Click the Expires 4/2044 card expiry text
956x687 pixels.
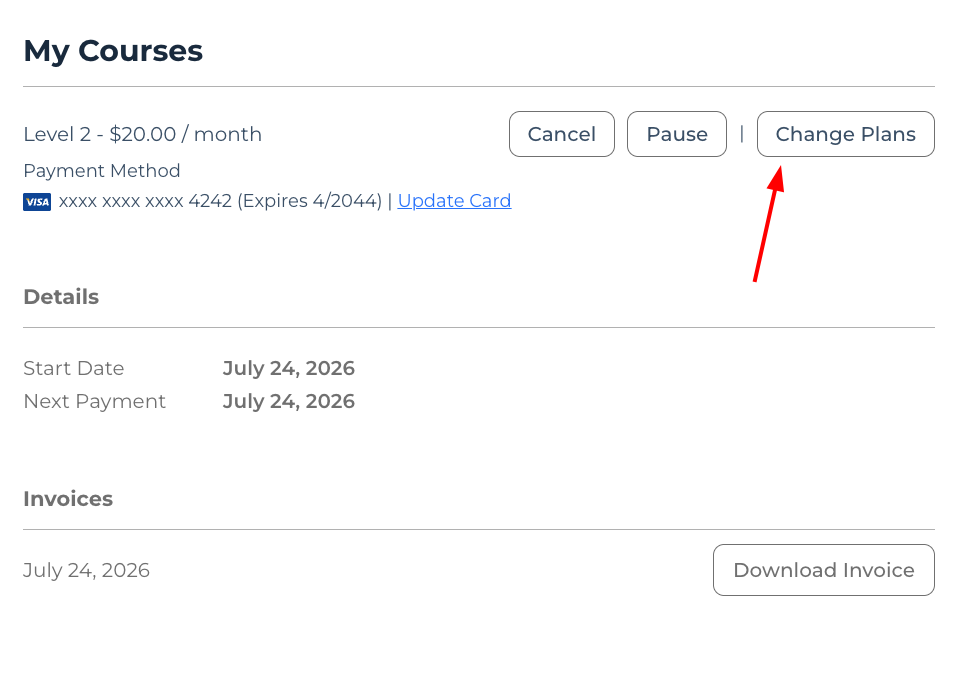pos(309,201)
